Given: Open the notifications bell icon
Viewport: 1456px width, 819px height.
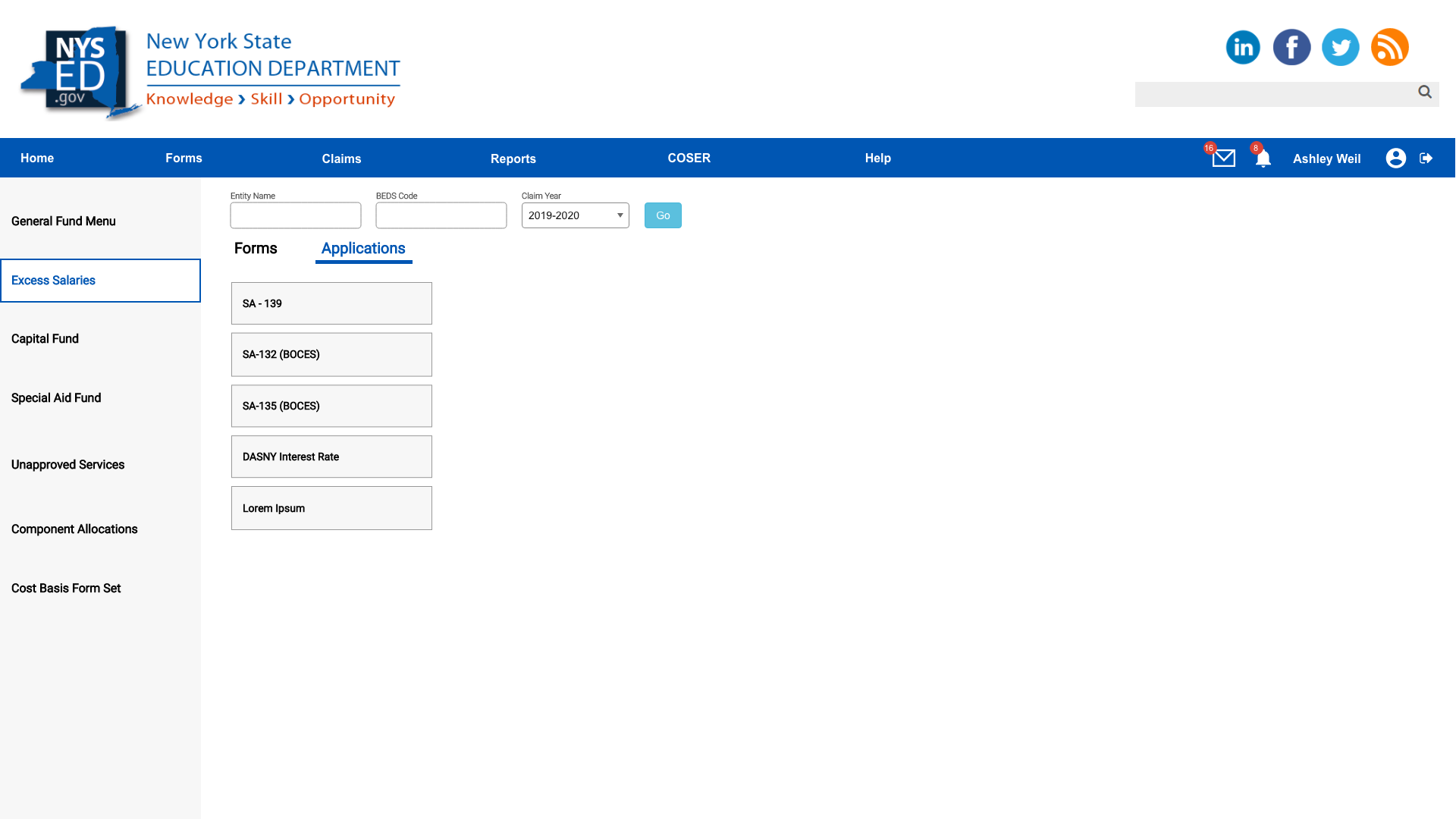Looking at the screenshot, I should pyautogui.click(x=1263, y=158).
